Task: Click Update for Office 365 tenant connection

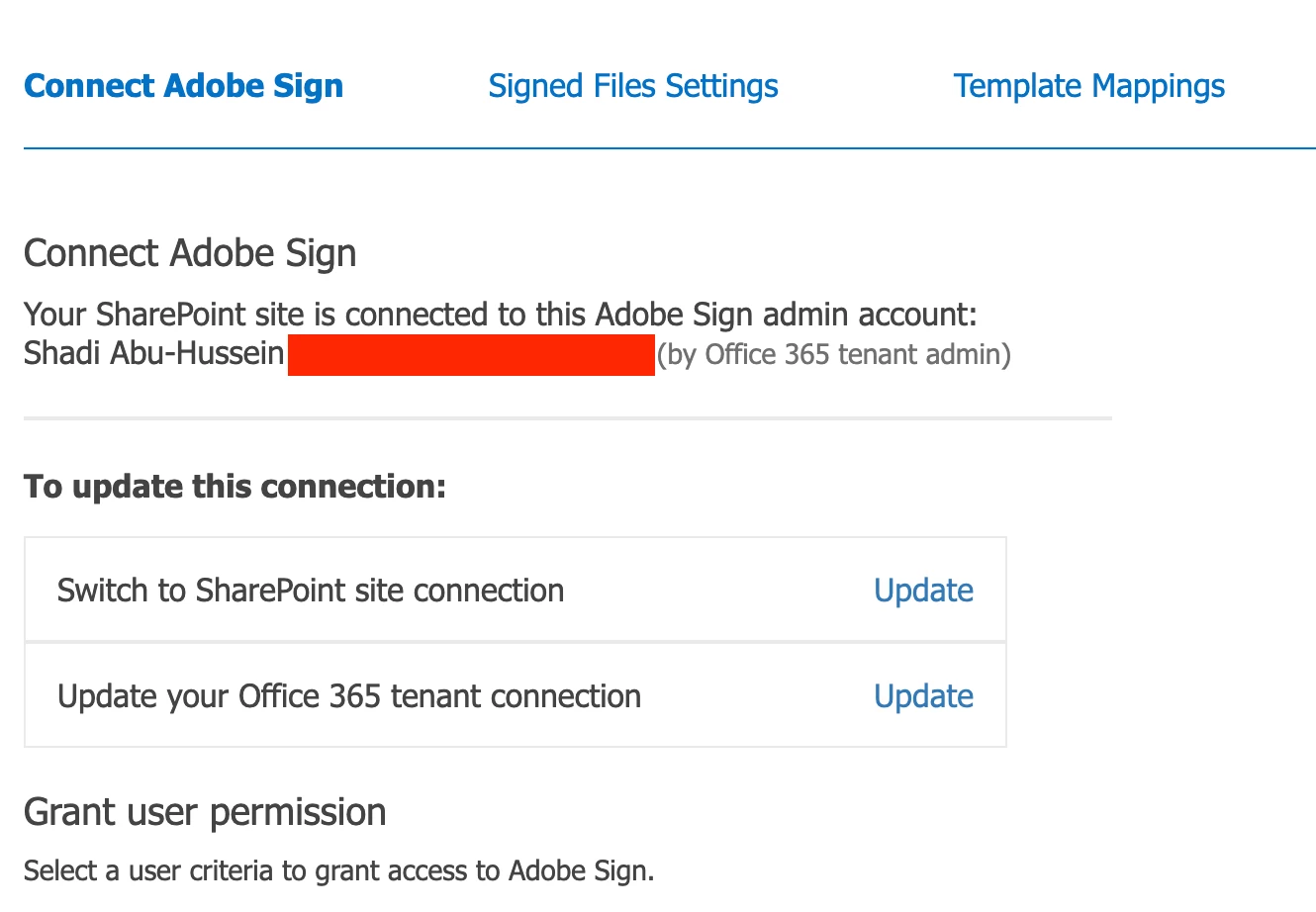Action: click(x=923, y=696)
